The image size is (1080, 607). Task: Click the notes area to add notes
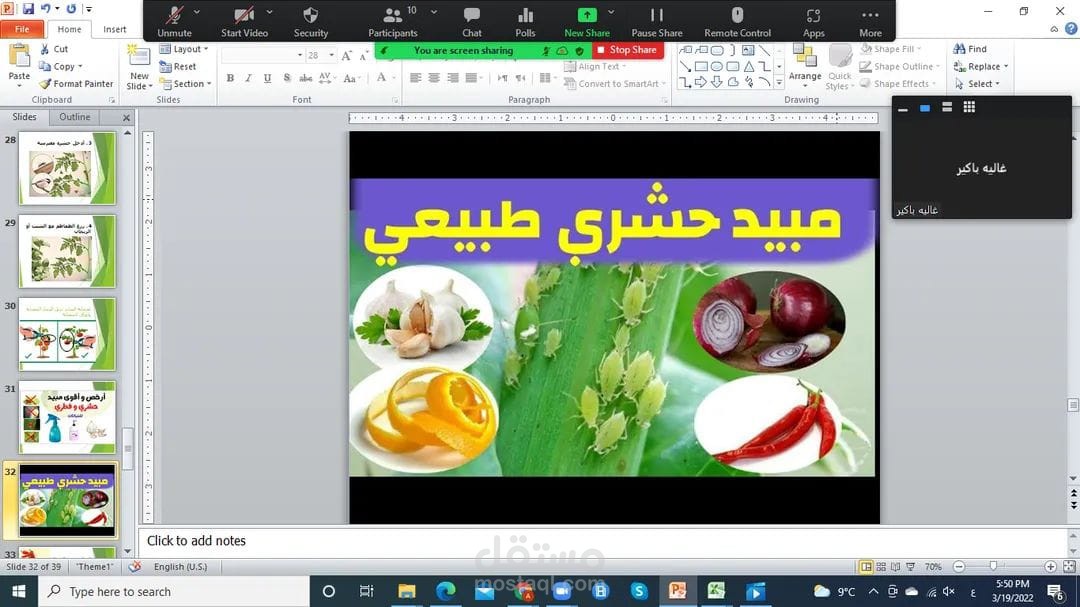coord(603,541)
